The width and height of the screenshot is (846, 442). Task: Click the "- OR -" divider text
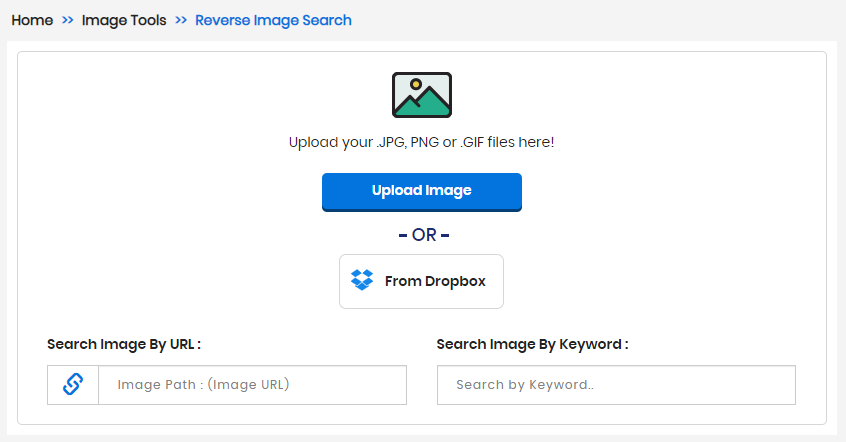point(424,235)
